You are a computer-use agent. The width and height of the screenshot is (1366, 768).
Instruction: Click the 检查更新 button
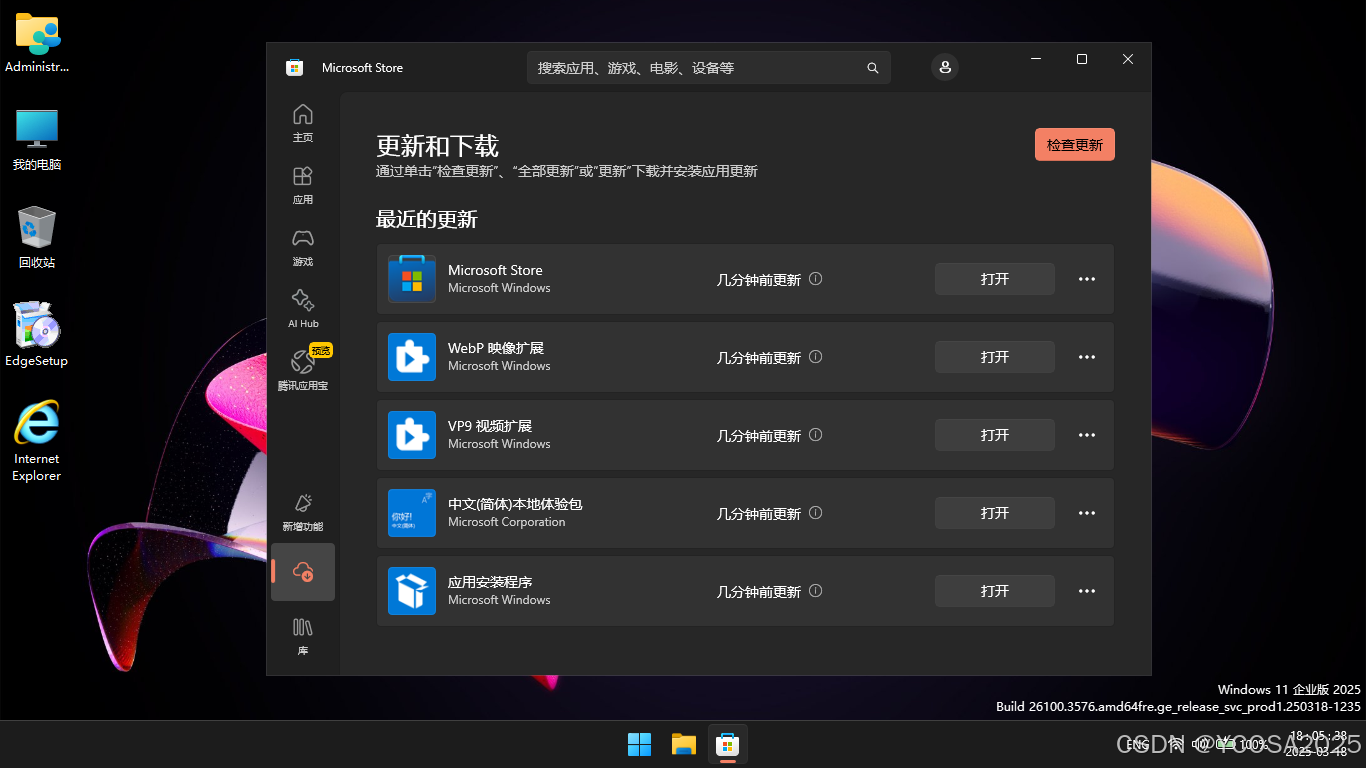click(1075, 145)
